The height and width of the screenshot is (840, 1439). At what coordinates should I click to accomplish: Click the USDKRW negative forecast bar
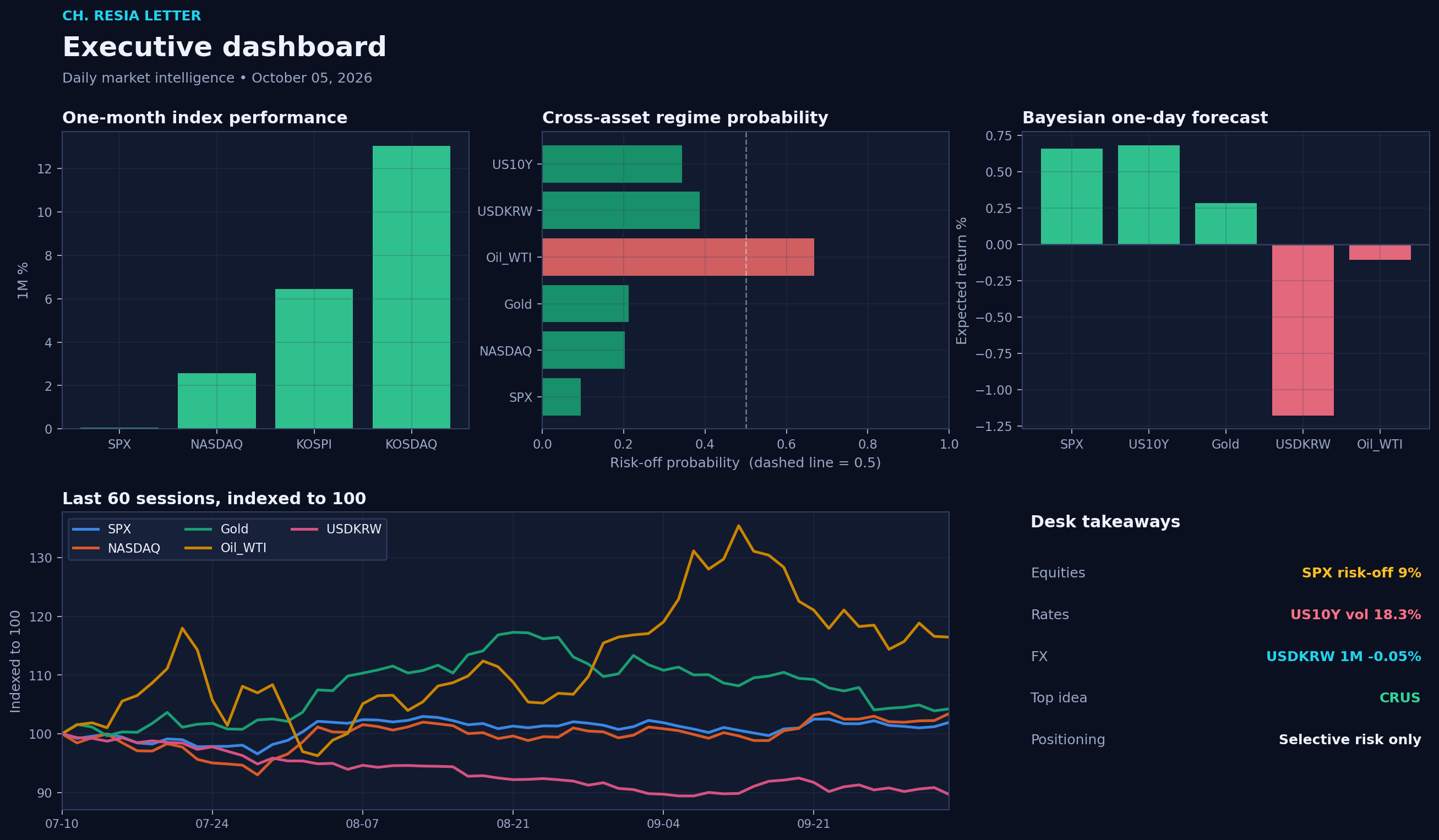click(1302, 330)
